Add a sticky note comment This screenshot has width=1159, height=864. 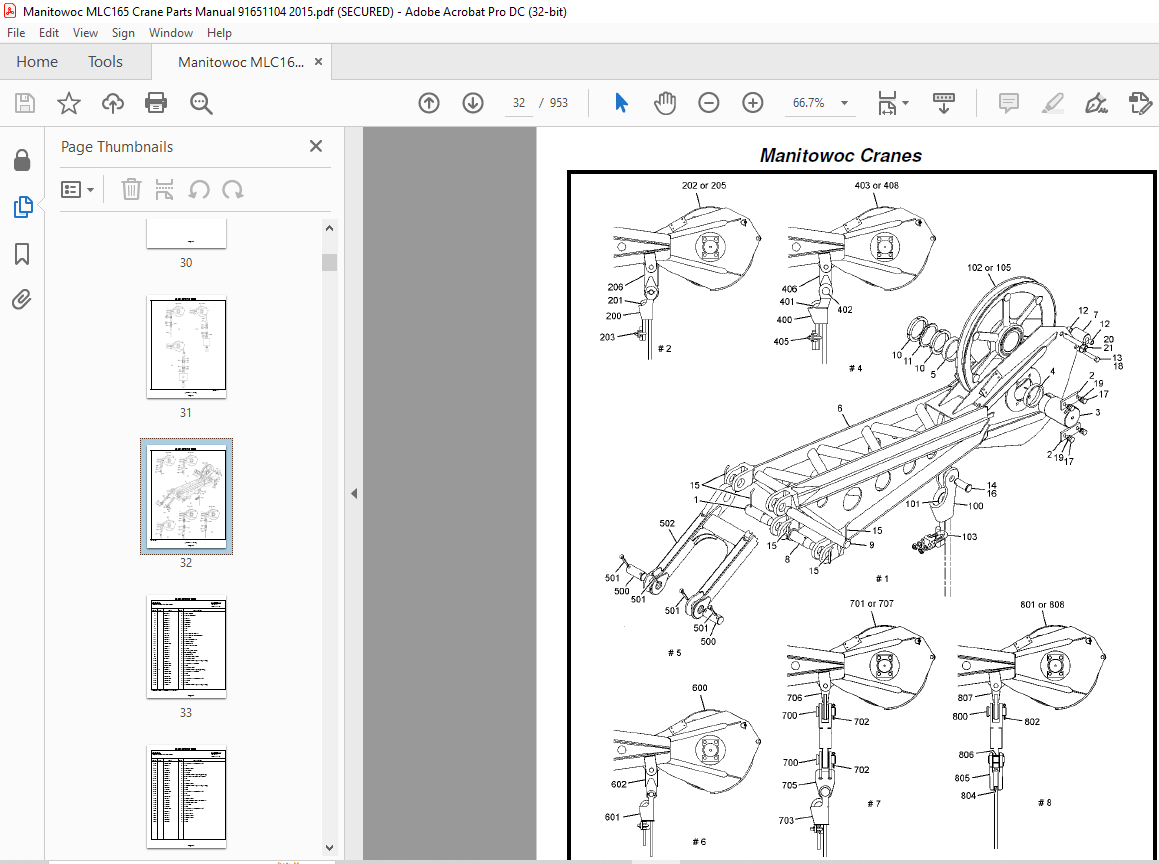pyautogui.click(x=1008, y=103)
